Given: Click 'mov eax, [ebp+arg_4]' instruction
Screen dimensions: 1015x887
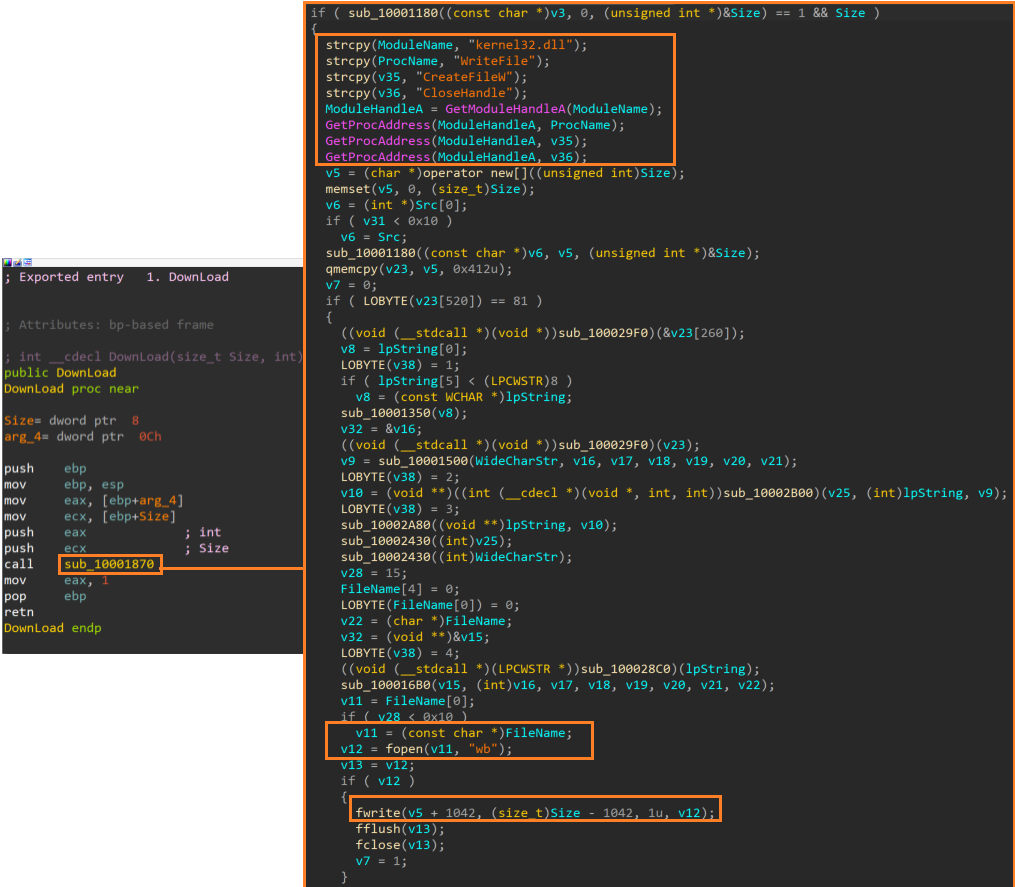Looking at the screenshot, I should point(94,500).
